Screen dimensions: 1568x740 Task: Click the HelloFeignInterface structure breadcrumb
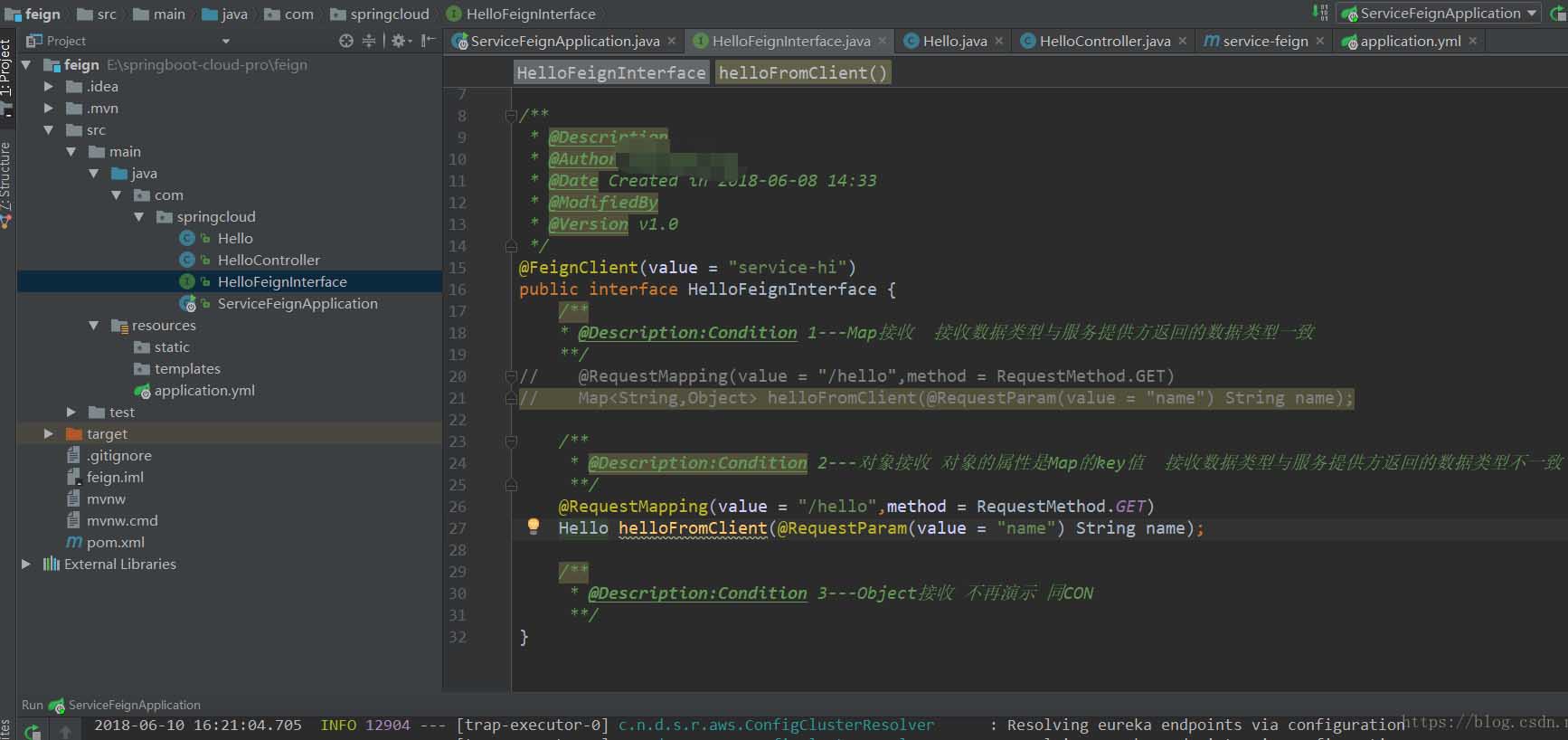[610, 72]
